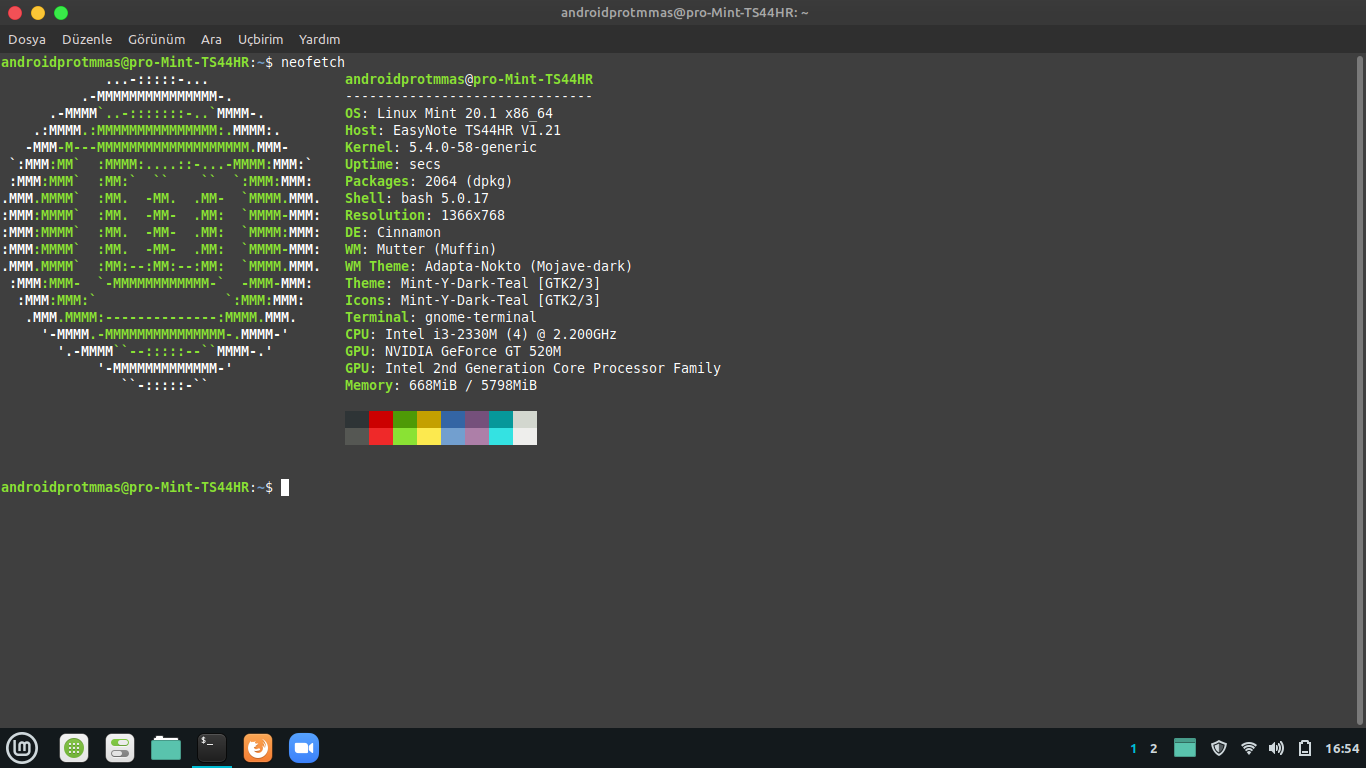Click the 'OS: Linux Mint 20.1 x86_64' line
1366x768 pixels.
click(449, 113)
